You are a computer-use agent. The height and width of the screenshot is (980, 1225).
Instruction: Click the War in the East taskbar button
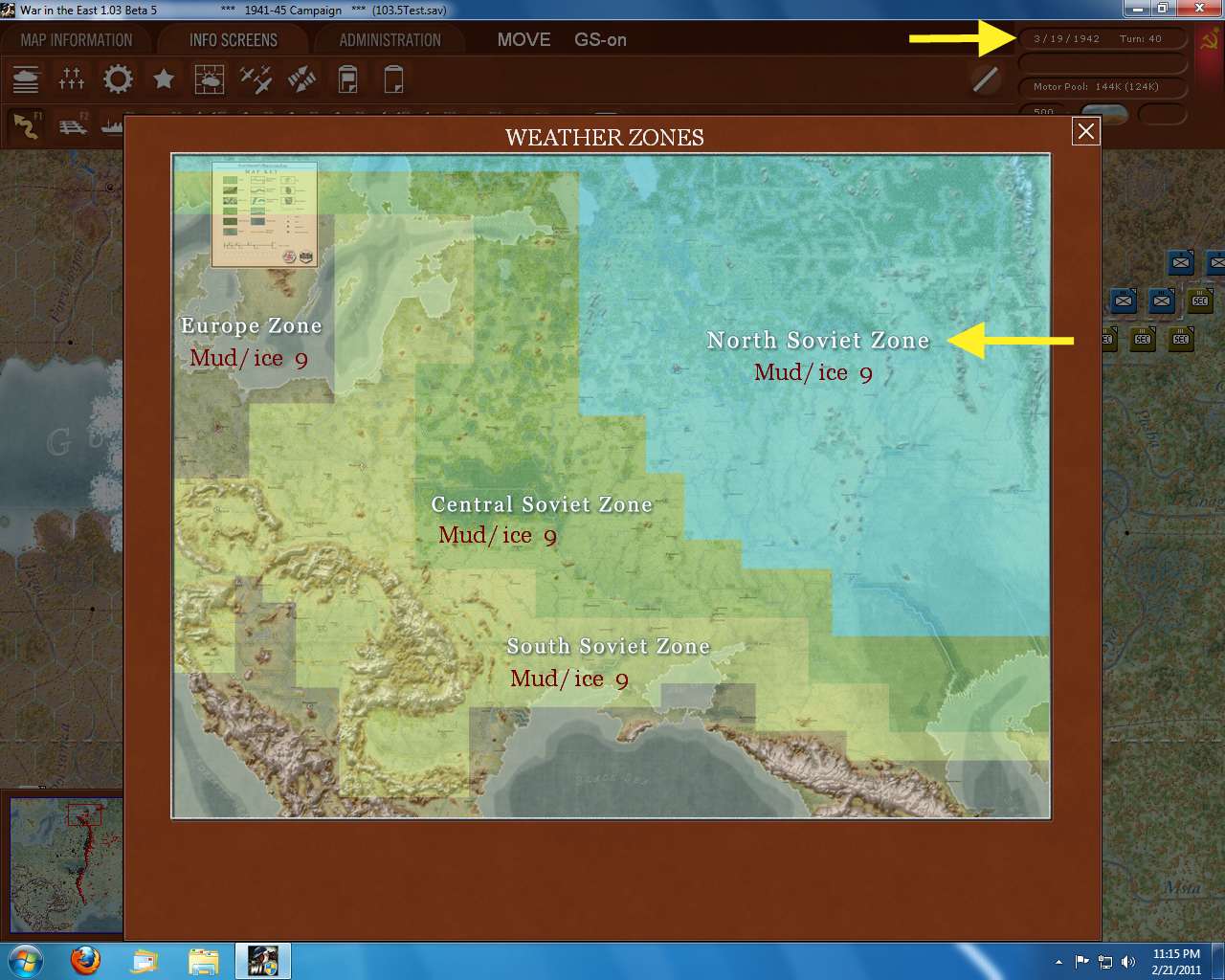click(x=262, y=960)
